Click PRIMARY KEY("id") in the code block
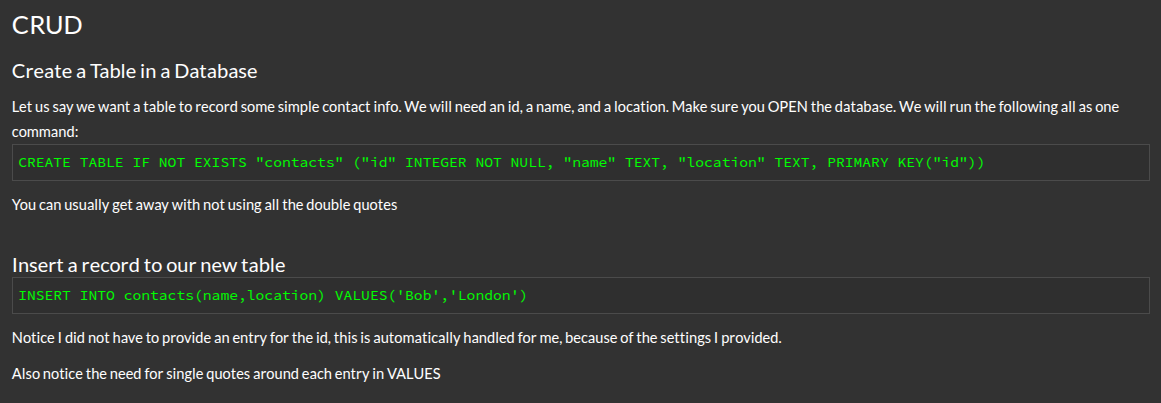 [x=897, y=162]
